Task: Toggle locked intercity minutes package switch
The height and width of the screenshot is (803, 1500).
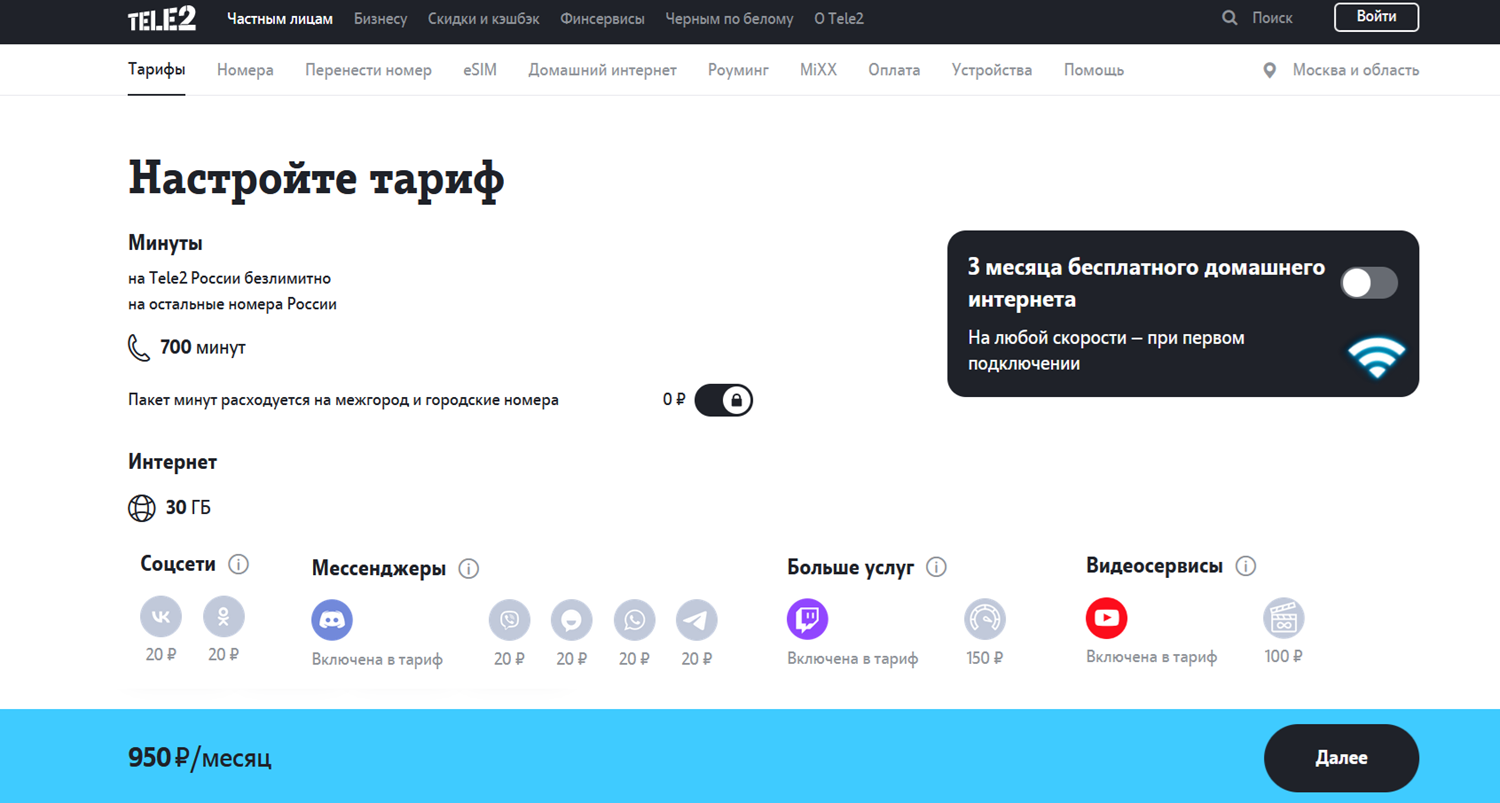Action: (x=723, y=400)
